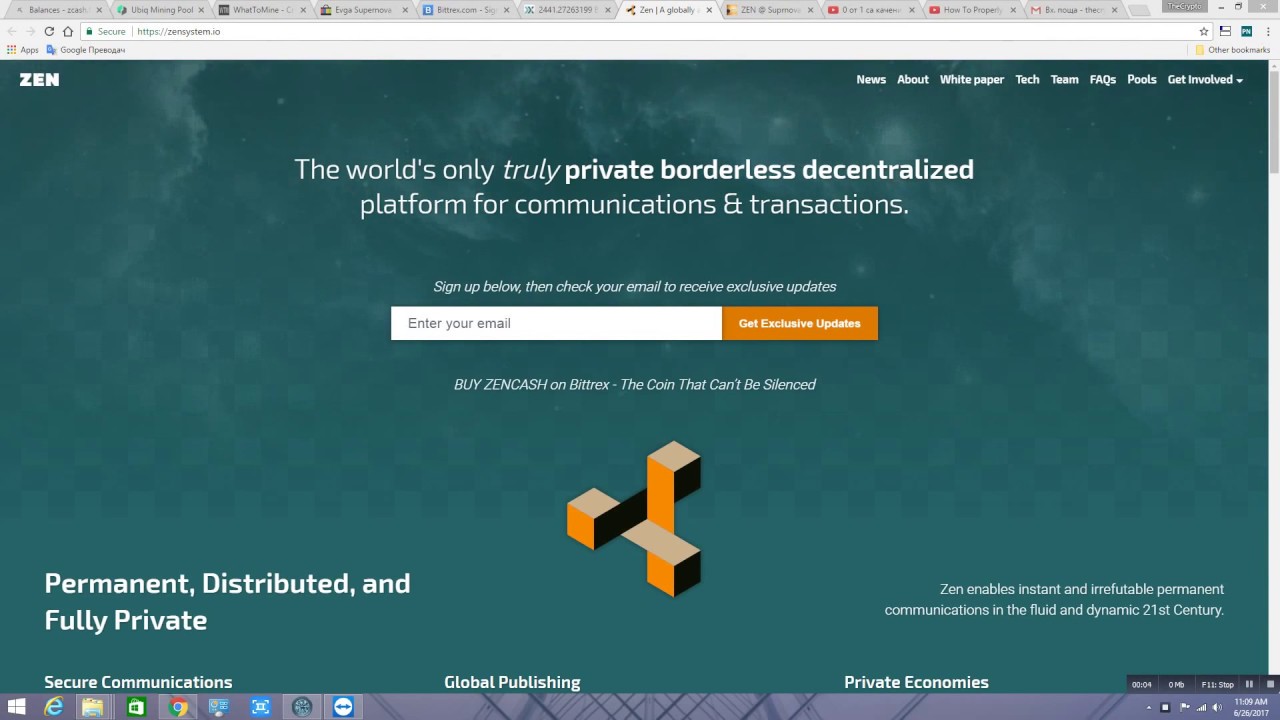This screenshot has width=1280, height=720.
Task: Reload the page with the refresh icon
Action: [x=49, y=31]
